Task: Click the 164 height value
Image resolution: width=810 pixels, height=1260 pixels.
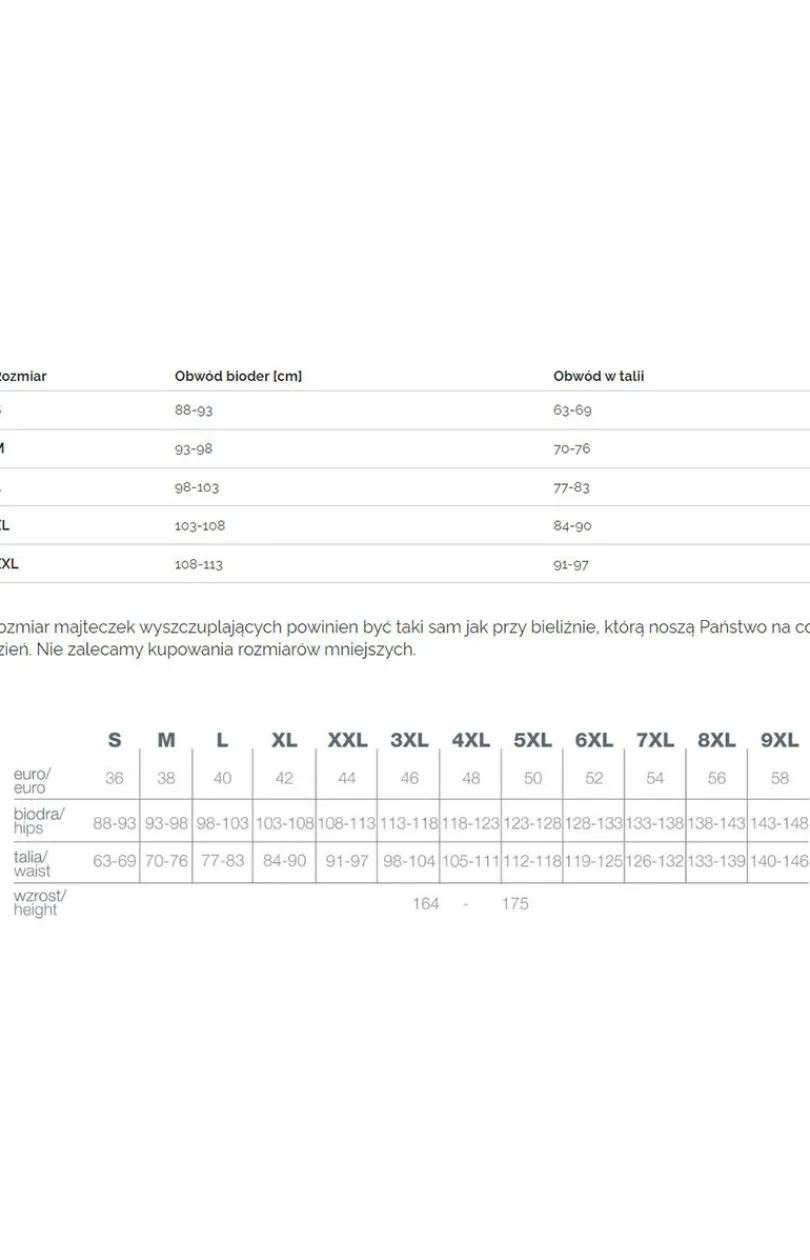Action: [x=426, y=904]
